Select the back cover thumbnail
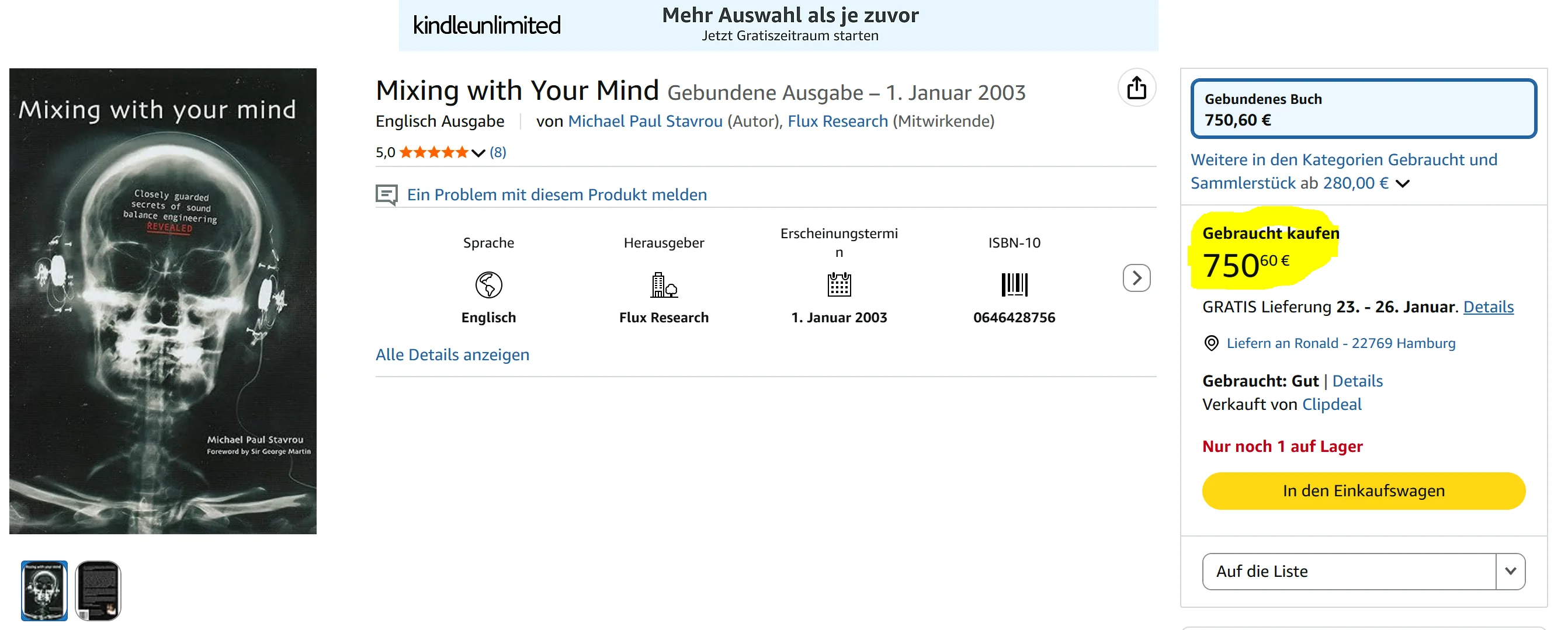 pyautogui.click(x=99, y=590)
